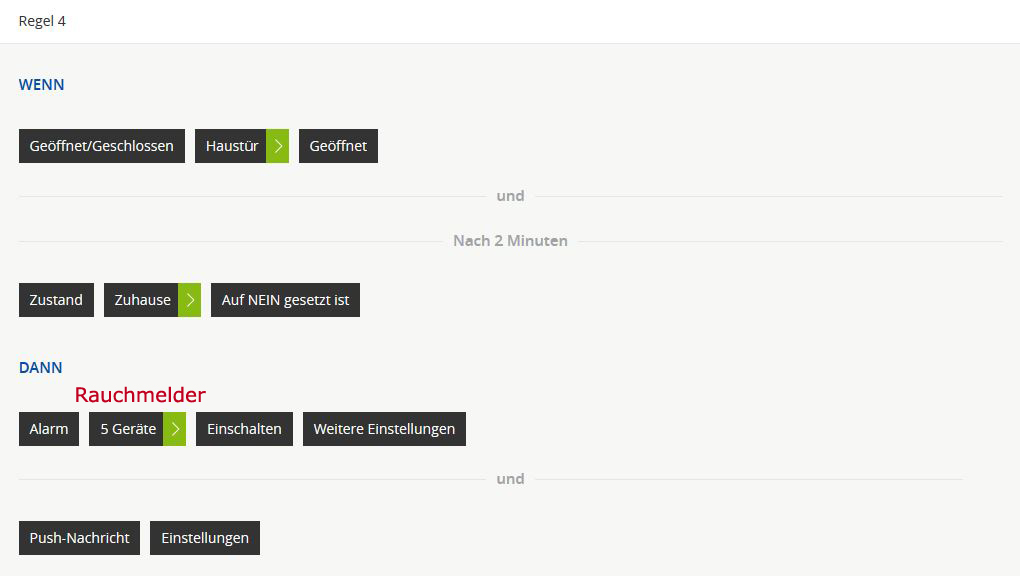1020x576 pixels.
Task: Open the Zuhause state selector
Action: [x=142, y=300]
